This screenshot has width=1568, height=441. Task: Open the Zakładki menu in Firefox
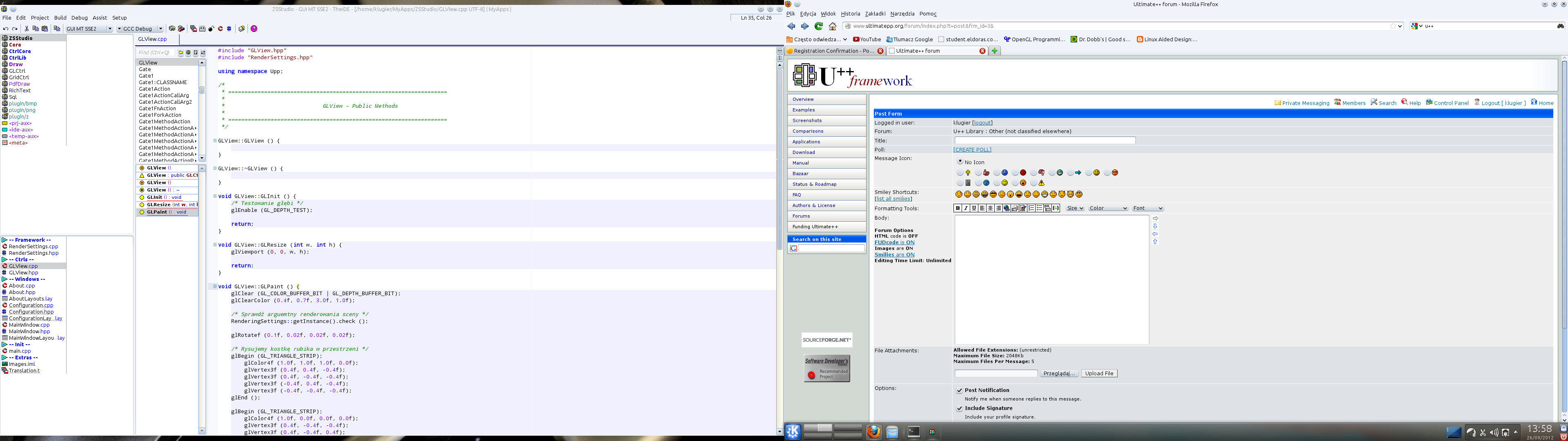click(875, 13)
